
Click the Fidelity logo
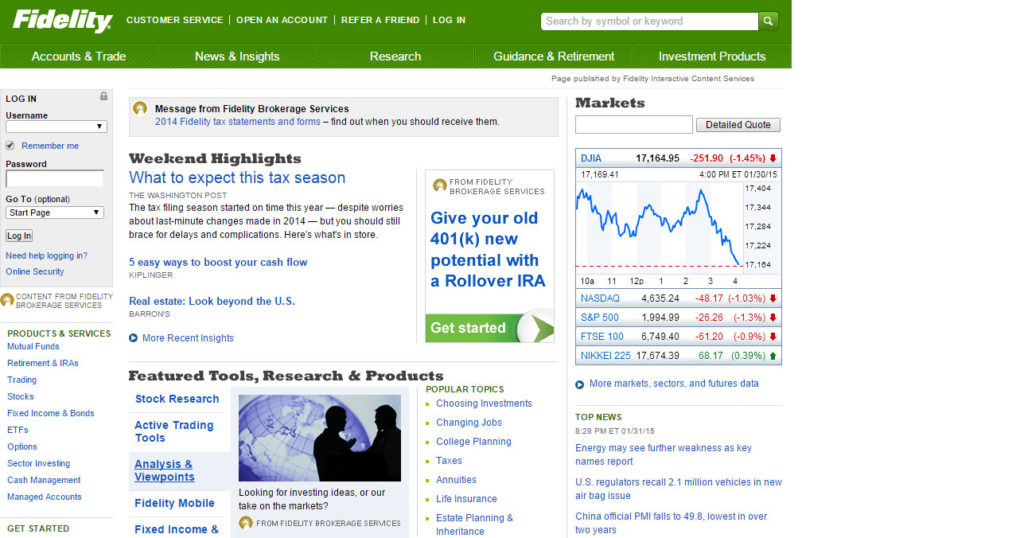point(63,20)
